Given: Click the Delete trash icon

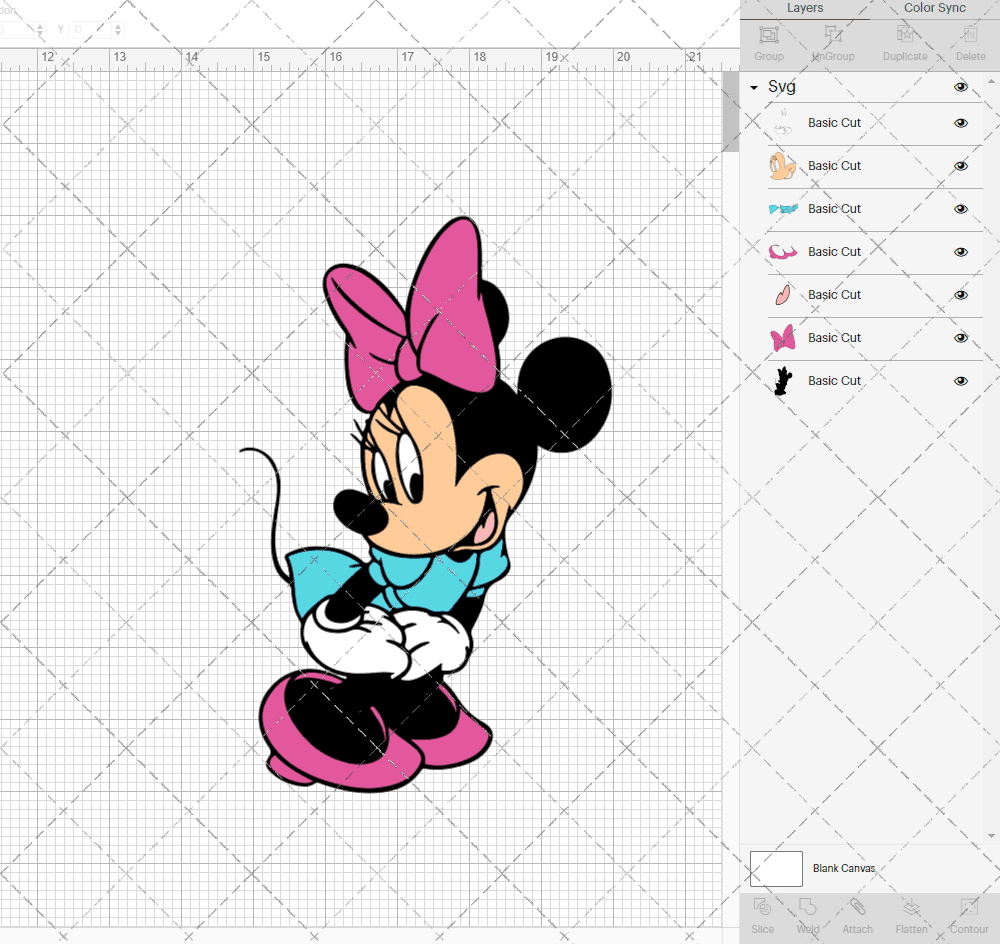Looking at the screenshot, I should (x=970, y=34).
